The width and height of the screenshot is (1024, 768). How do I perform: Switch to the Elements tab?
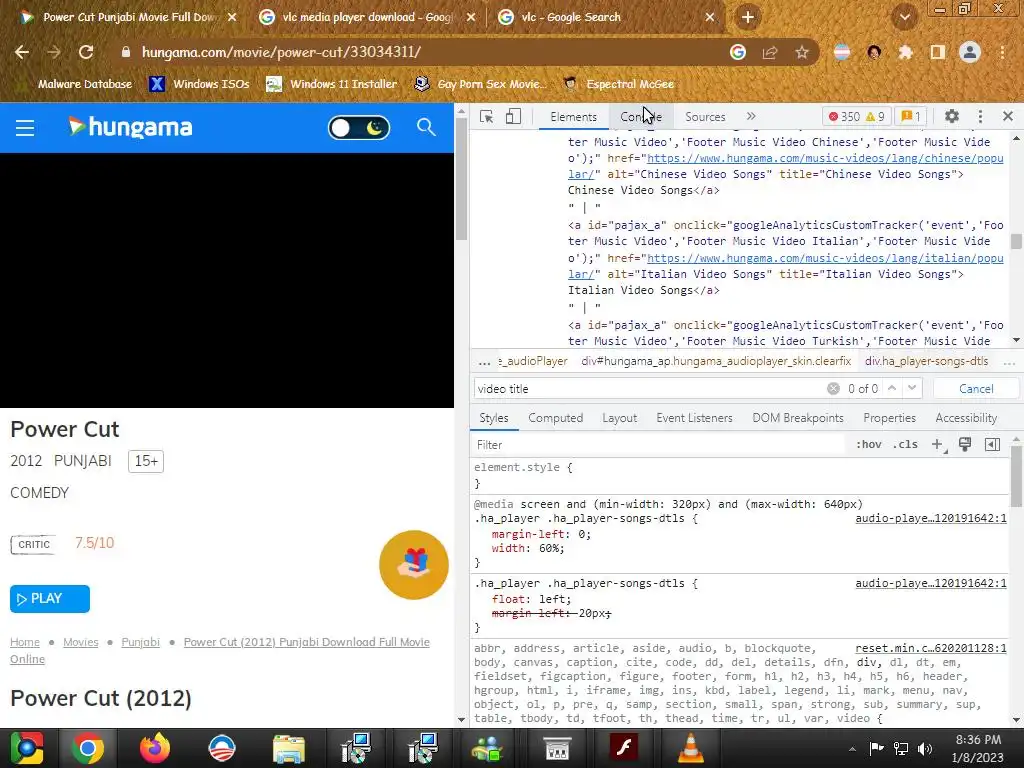coord(573,117)
